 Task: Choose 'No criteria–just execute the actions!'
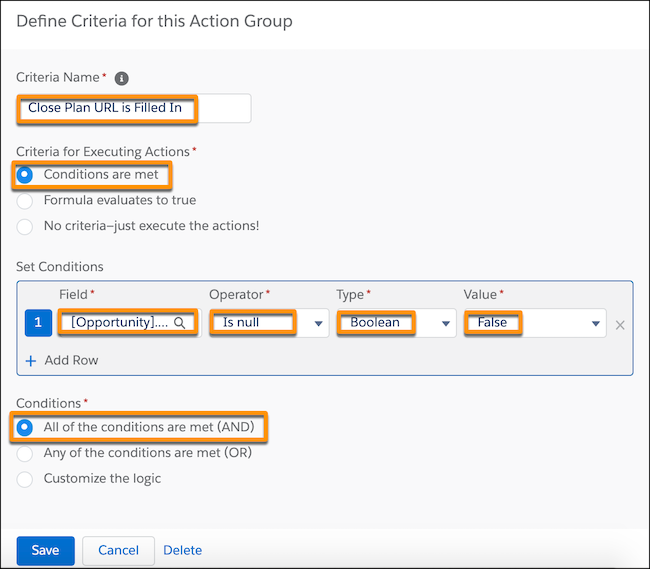click(x=24, y=227)
